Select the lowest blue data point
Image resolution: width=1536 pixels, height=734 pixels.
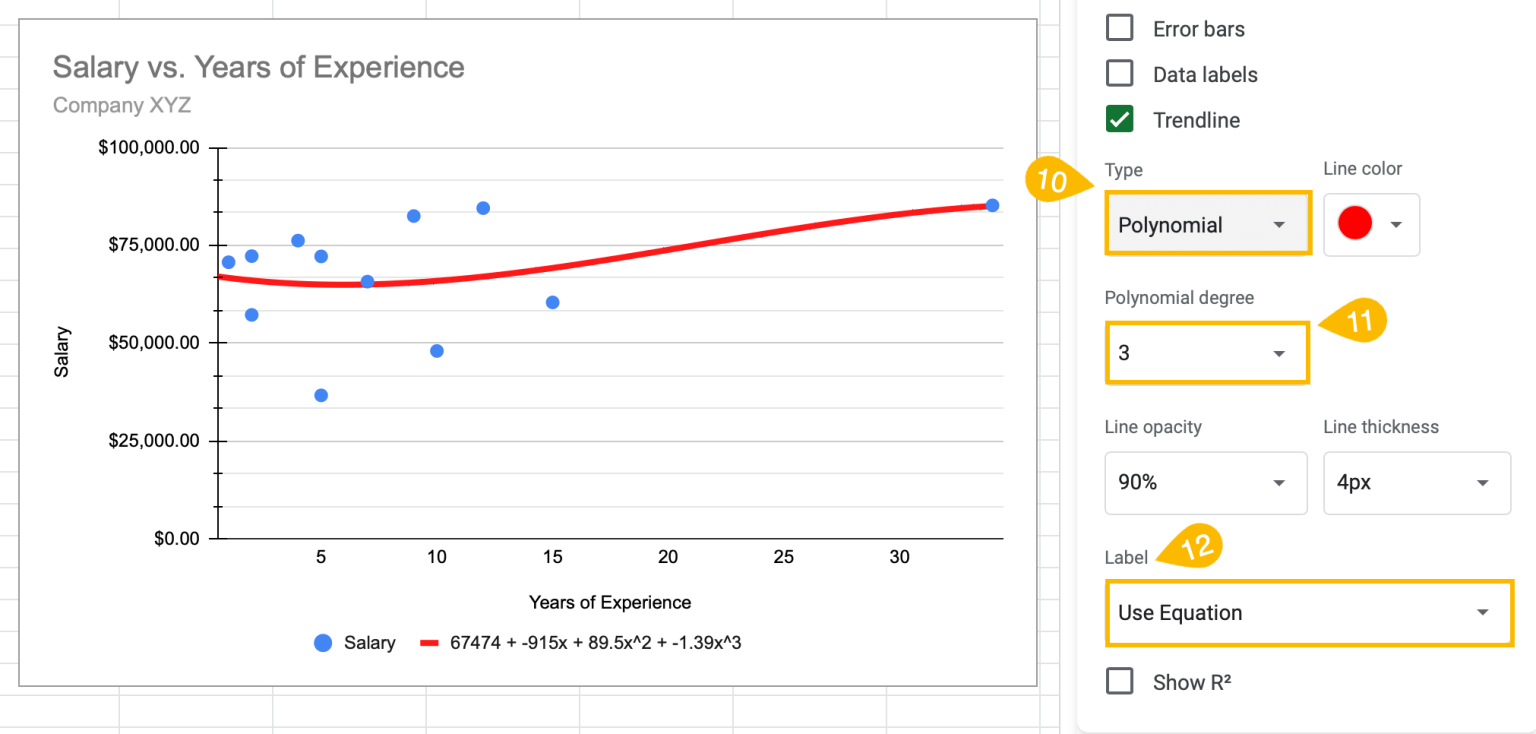tap(321, 395)
